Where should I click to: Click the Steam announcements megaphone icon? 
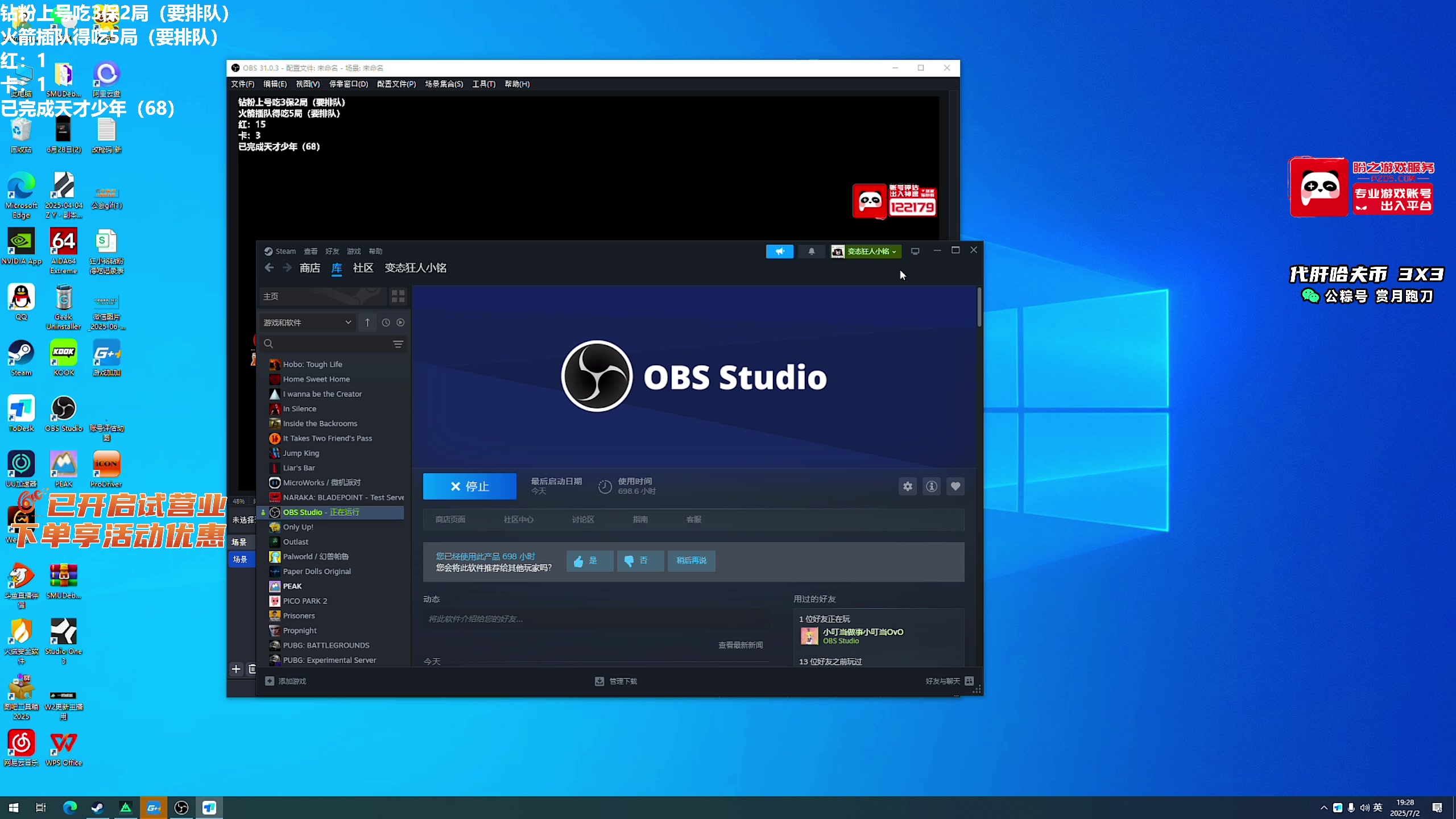(x=779, y=251)
